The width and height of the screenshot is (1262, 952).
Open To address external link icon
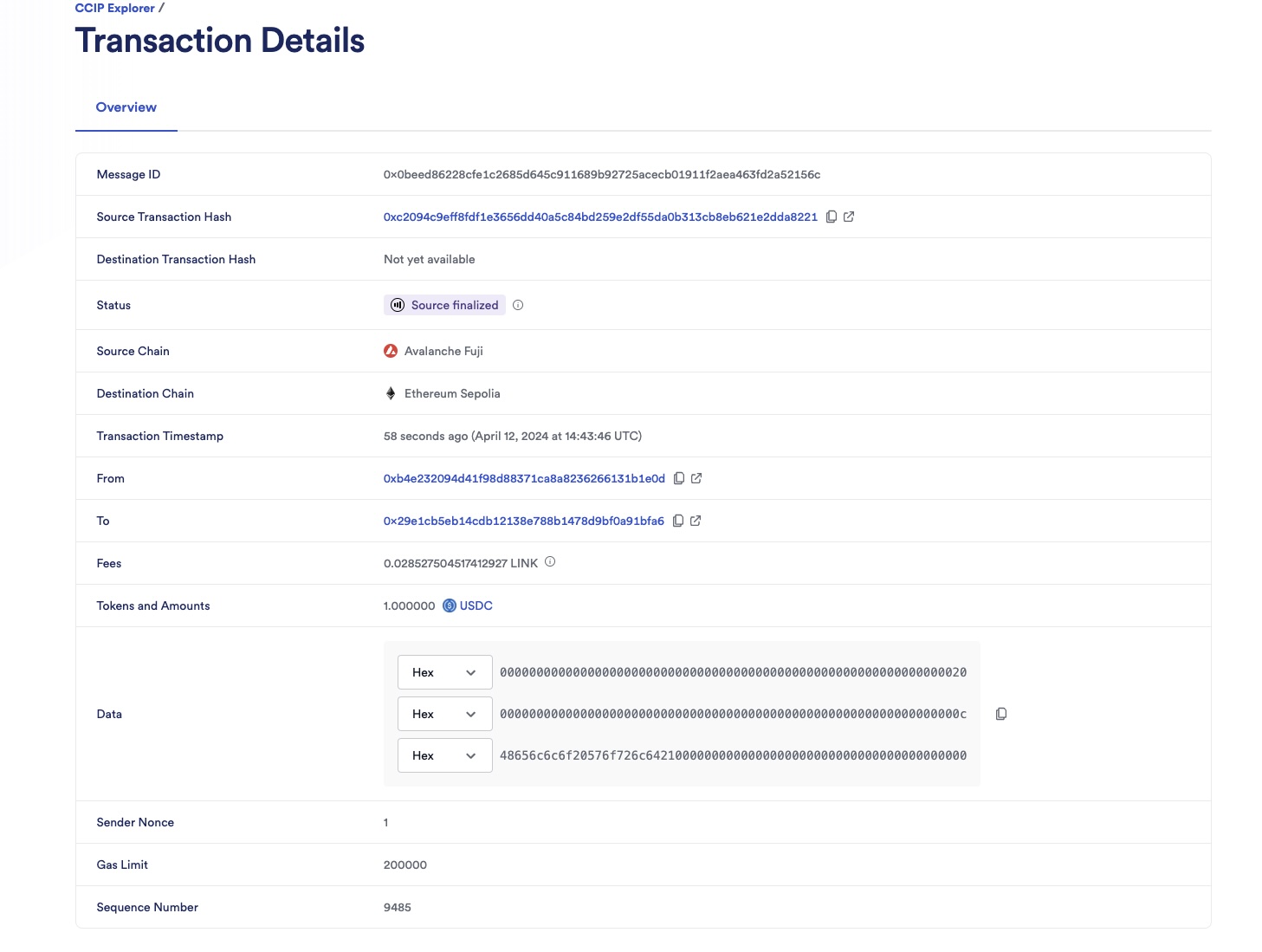[696, 521]
